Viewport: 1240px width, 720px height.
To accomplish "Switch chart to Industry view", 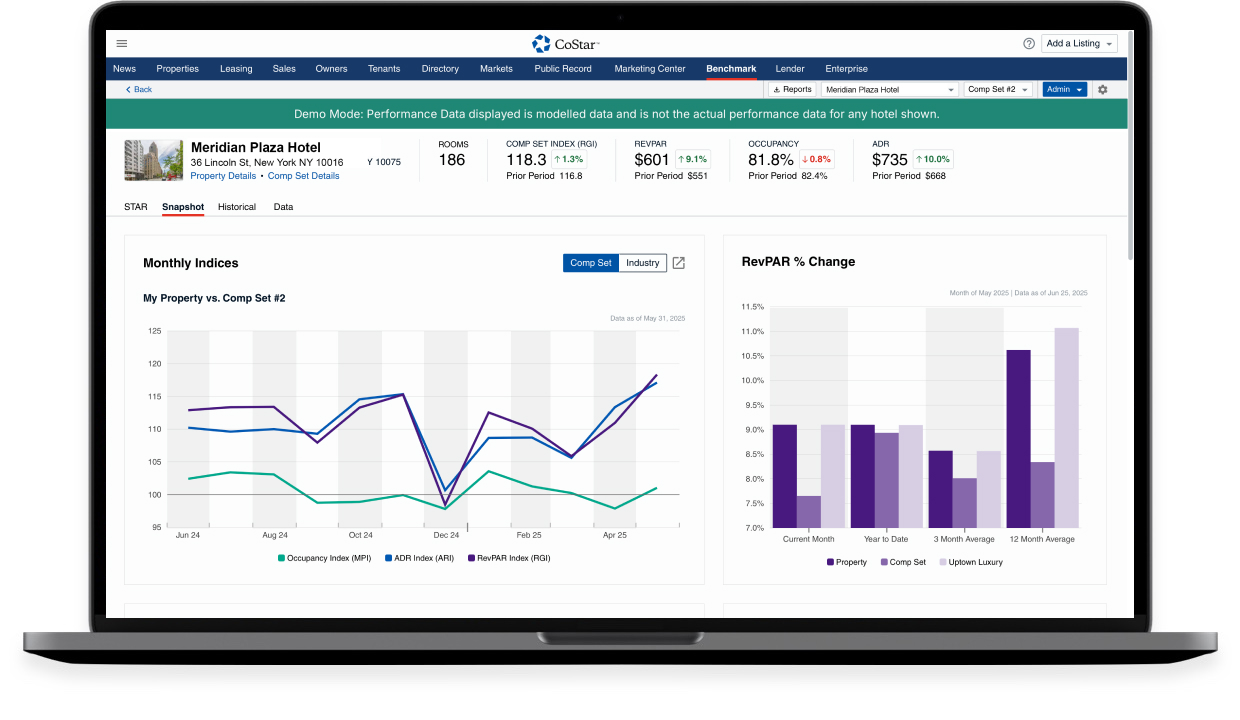I will coord(643,263).
